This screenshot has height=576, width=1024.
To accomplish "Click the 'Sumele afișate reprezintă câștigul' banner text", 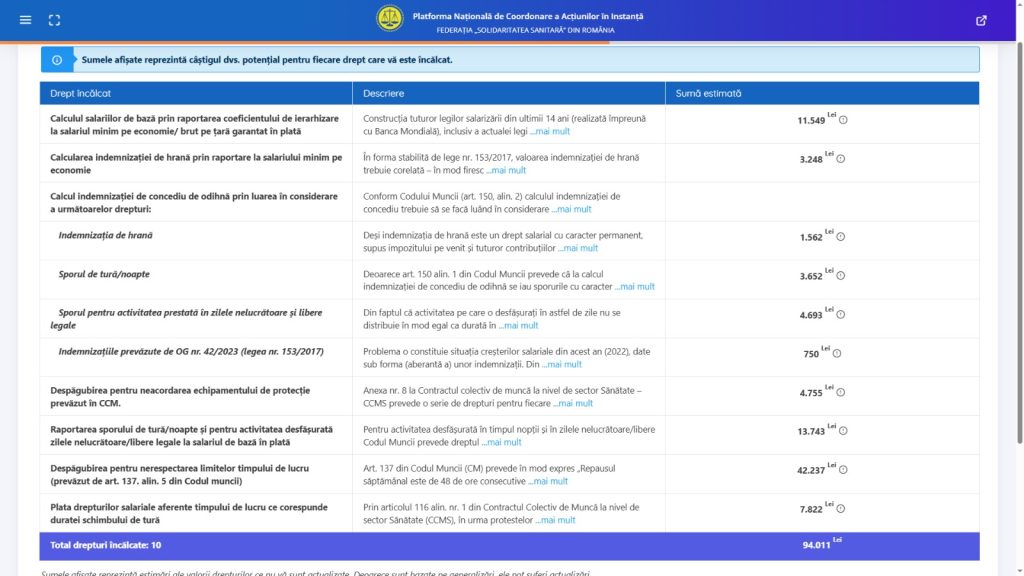I will (266, 60).
